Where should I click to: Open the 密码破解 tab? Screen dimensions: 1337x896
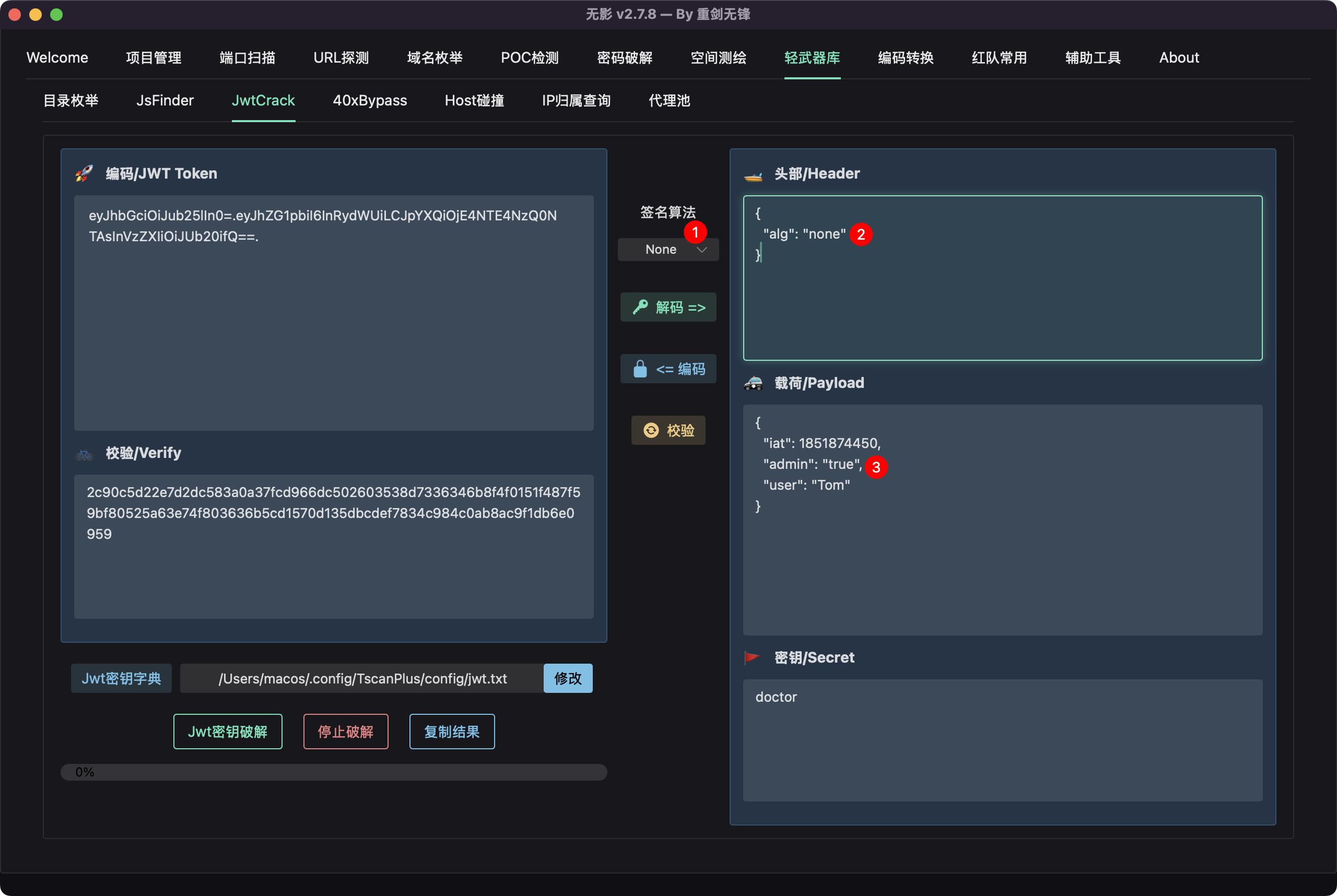[625, 58]
